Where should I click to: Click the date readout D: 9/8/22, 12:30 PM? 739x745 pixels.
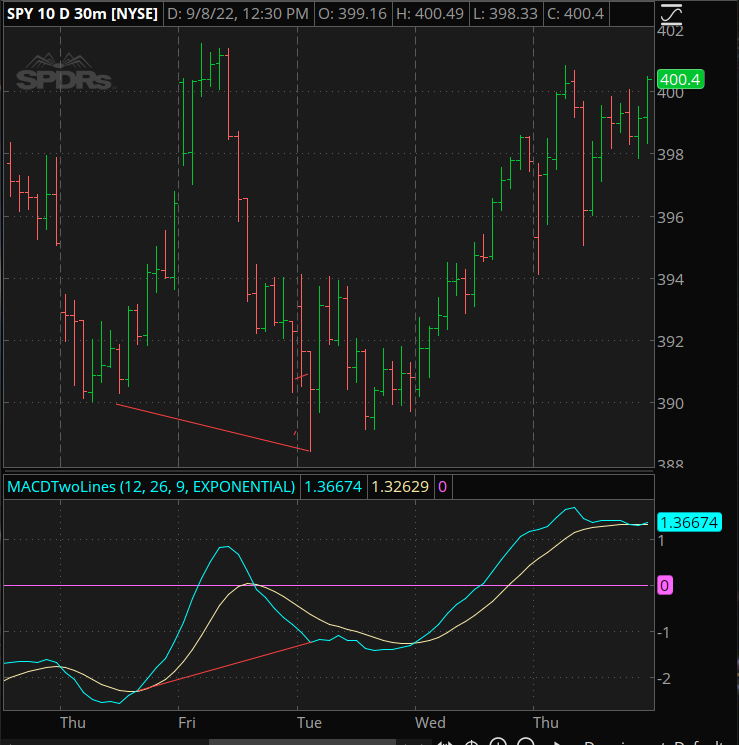coord(238,14)
